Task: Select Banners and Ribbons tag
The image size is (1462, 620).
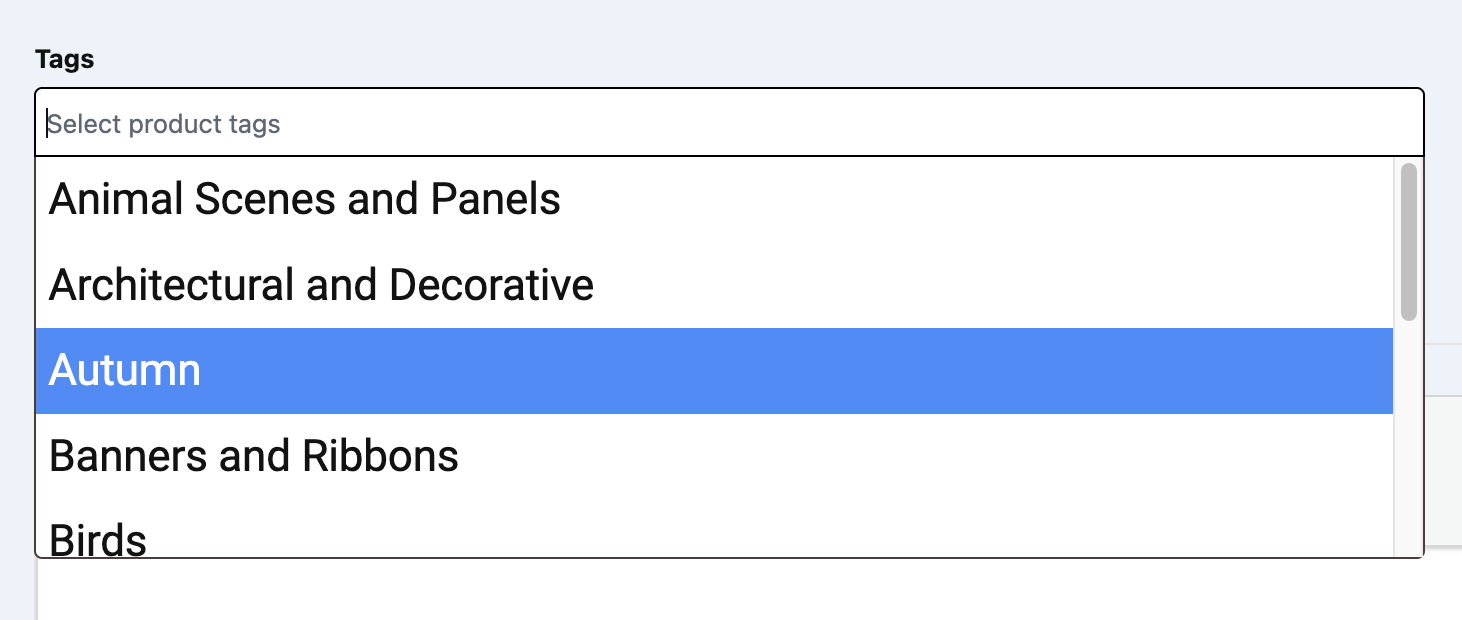Action: 253,457
